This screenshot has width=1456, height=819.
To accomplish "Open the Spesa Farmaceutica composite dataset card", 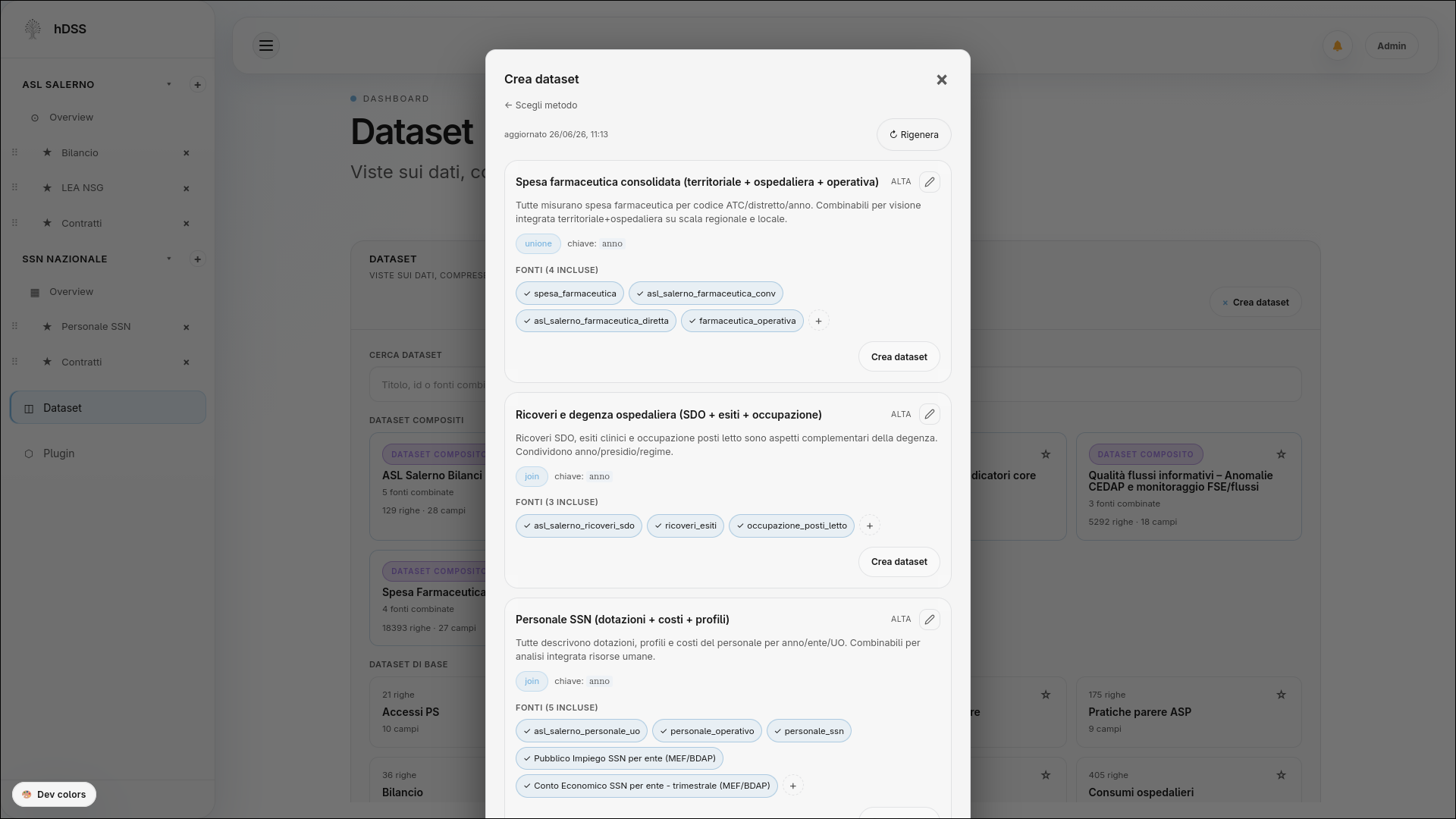I will (x=428, y=598).
